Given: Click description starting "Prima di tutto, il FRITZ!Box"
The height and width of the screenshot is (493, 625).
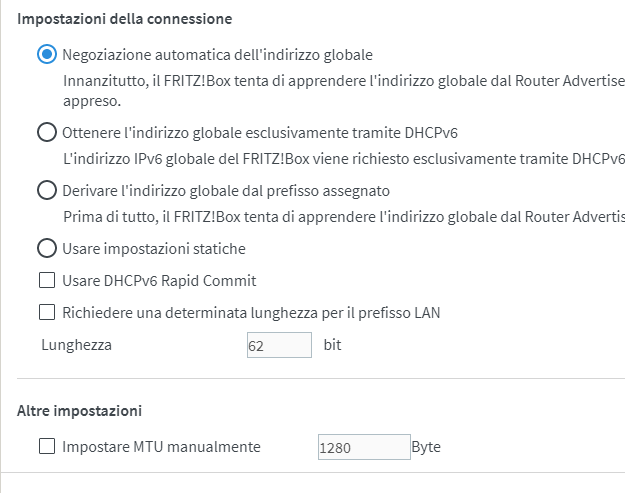Looking at the screenshot, I should click(340, 216).
